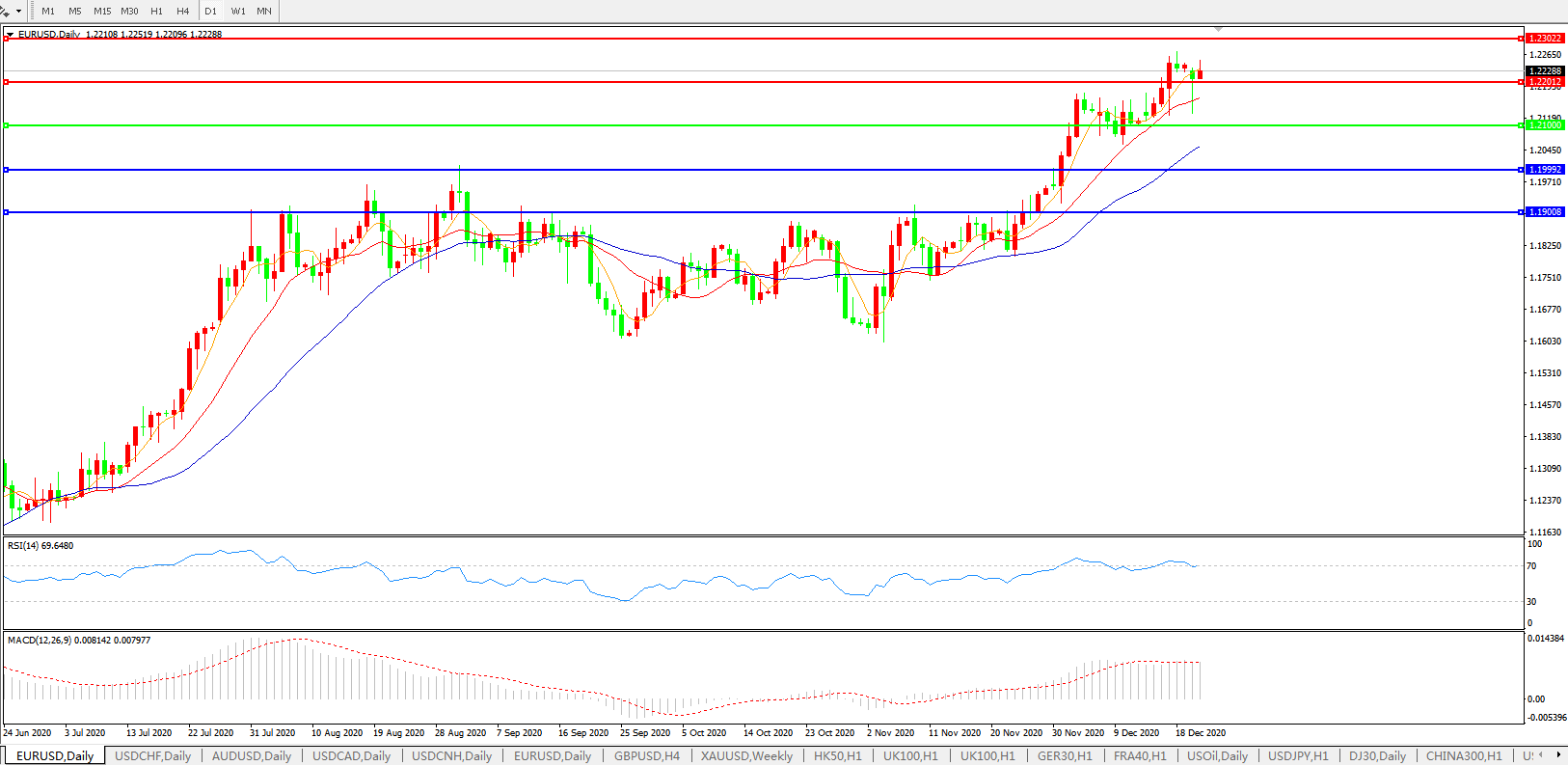
Task: Click the left-edge handle of the green 1.21000 line
Action: coord(7,125)
